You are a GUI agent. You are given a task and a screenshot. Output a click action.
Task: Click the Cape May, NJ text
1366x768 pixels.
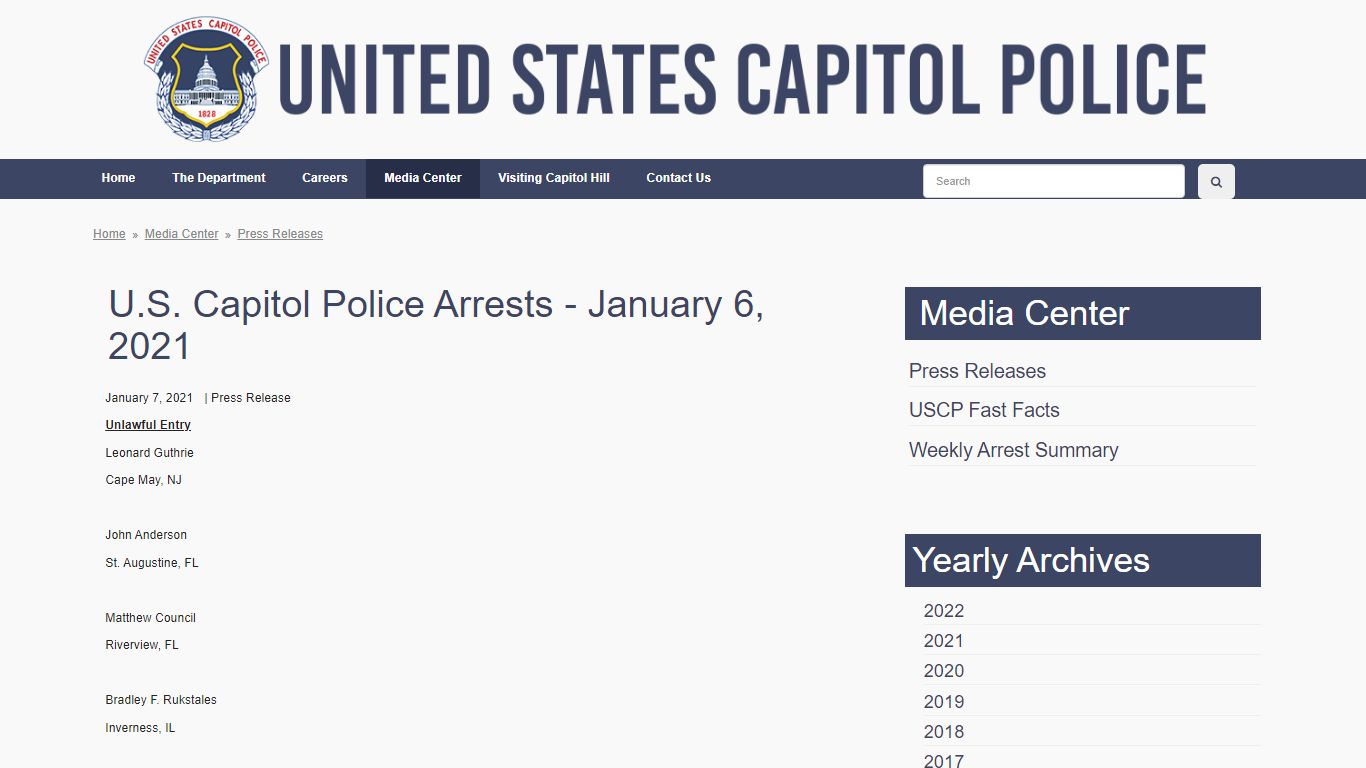point(144,480)
